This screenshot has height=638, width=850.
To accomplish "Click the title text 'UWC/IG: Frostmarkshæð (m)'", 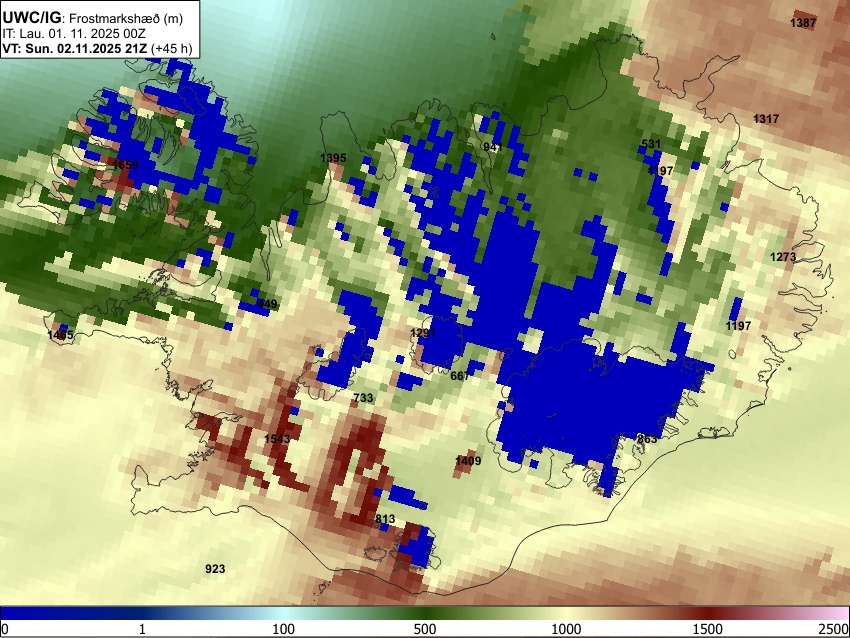I will pos(93,18).
